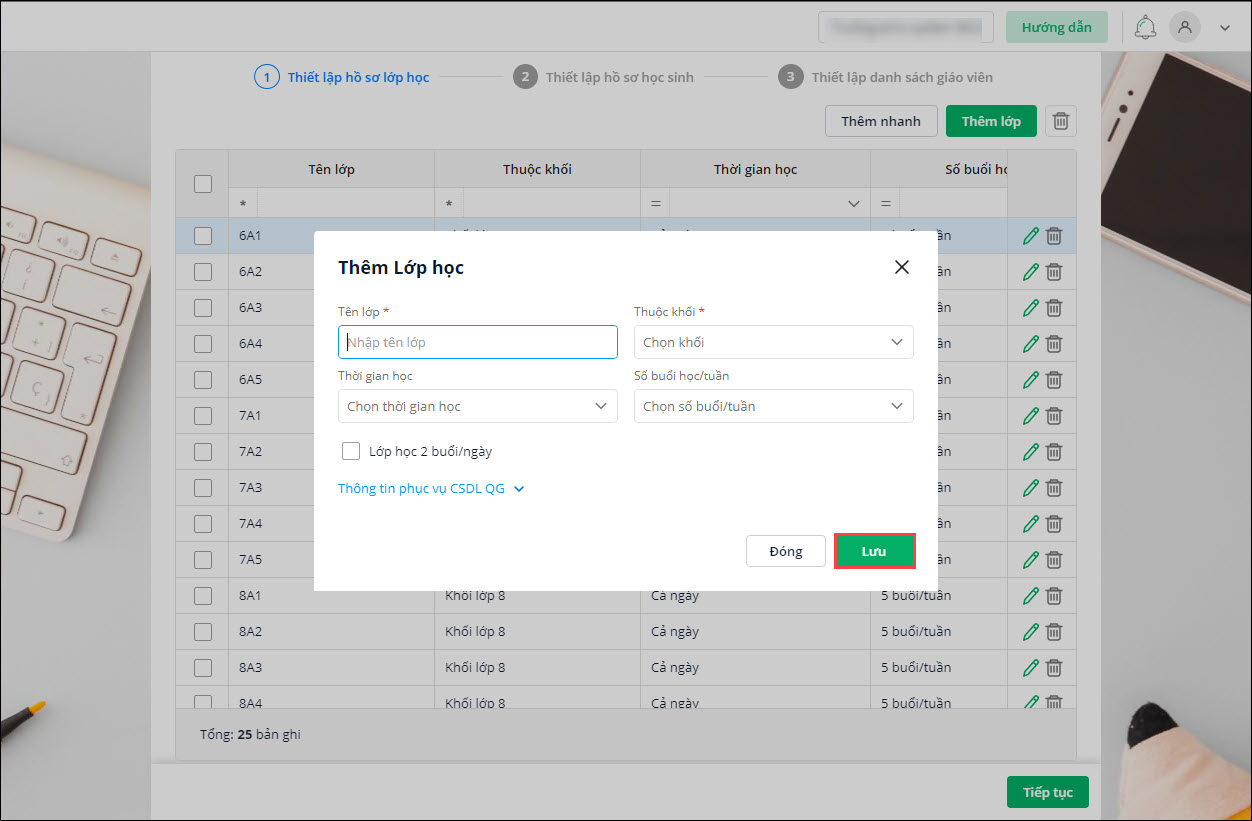Viewport: 1252px width, 821px height.
Task: Open the Thời gian học dropdown in dialog
Action: coord(478,406)
